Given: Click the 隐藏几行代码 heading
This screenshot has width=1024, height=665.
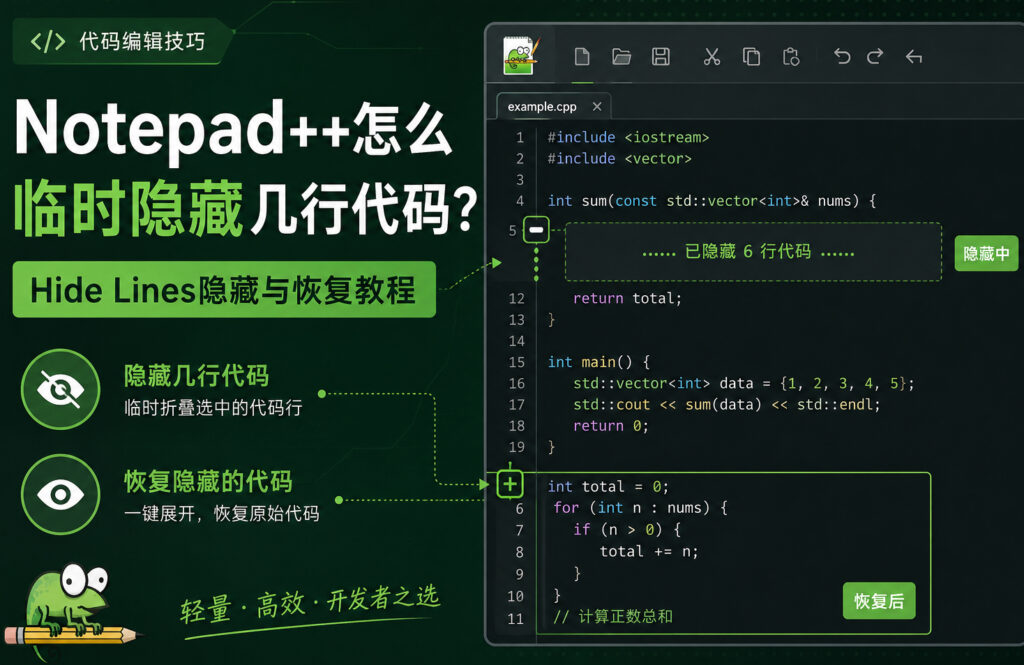Looking at the screenshot, I should [x=197, y=376].
